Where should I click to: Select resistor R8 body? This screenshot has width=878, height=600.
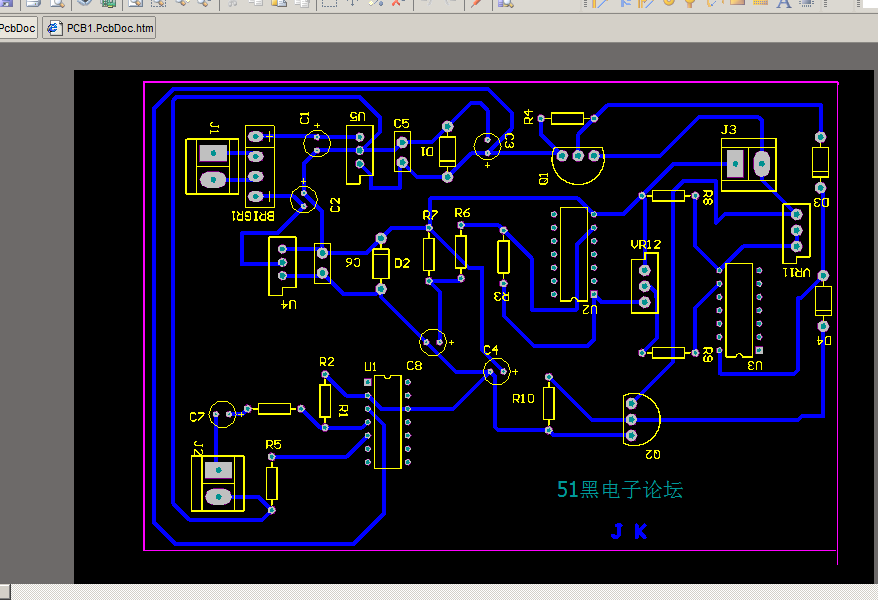click(x=669, y=195)
